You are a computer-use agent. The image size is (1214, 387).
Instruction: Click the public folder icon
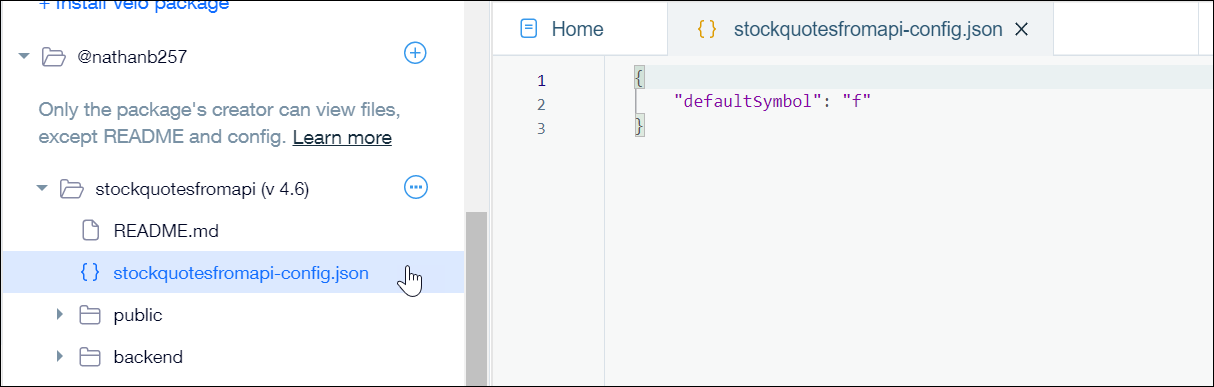click(x=90, y=315)
